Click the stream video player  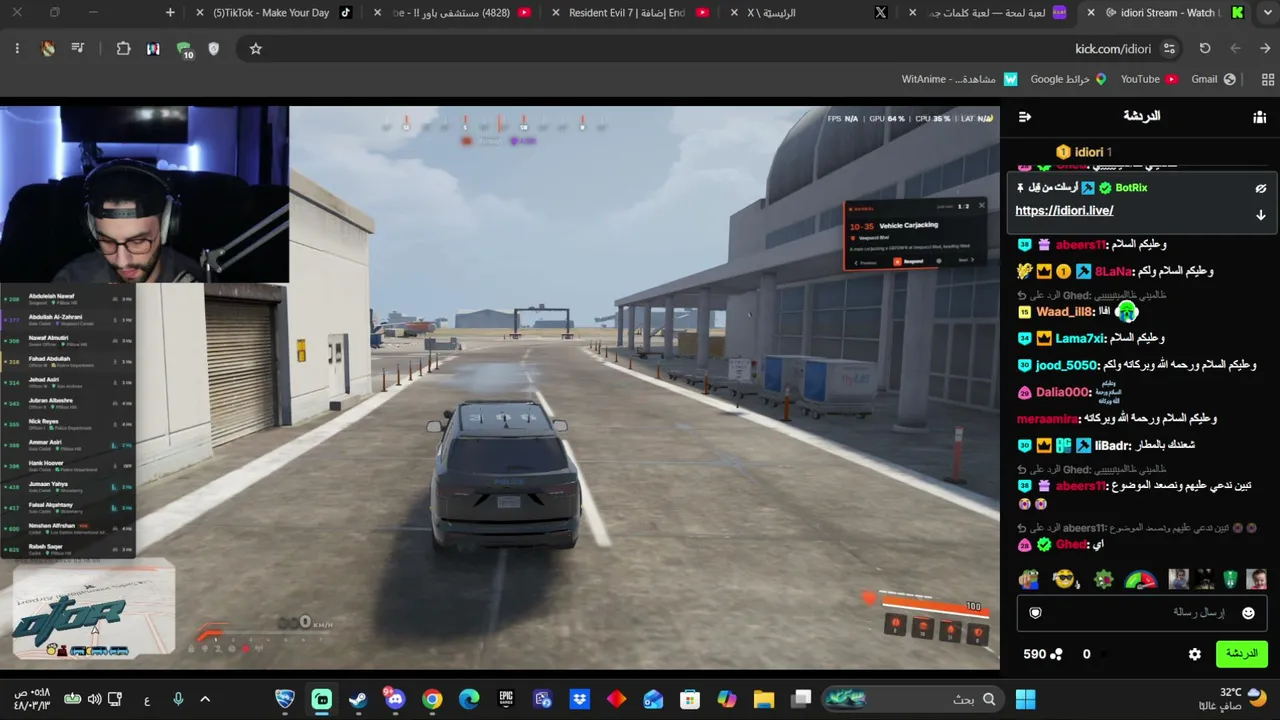pyautogui.click(x=500, y=388)
